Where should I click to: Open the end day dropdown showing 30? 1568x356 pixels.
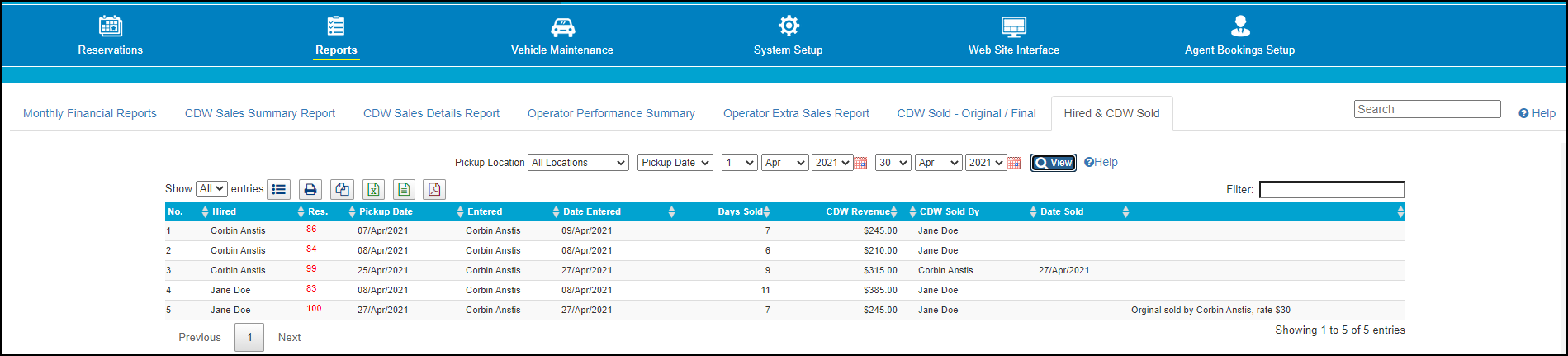click(x=893, y=163)
